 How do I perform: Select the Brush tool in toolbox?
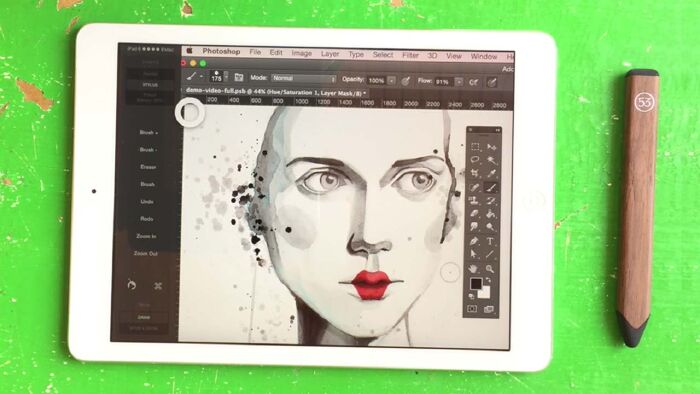tap(491, 187)
